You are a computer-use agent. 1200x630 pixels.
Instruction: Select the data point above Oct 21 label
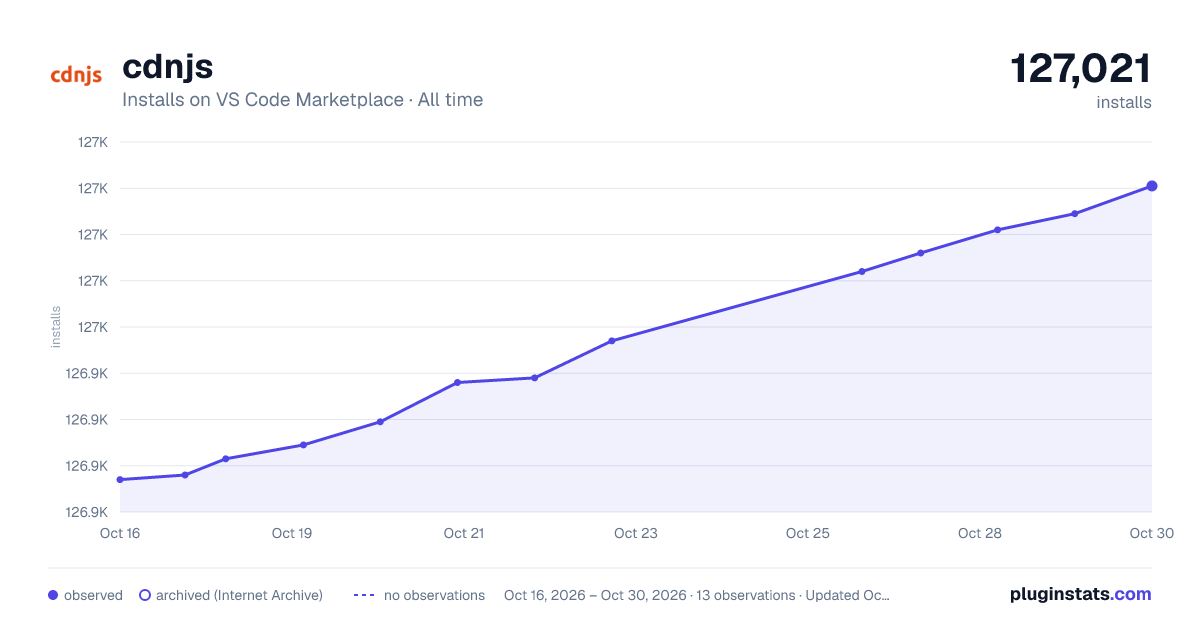tap(457, 383)
